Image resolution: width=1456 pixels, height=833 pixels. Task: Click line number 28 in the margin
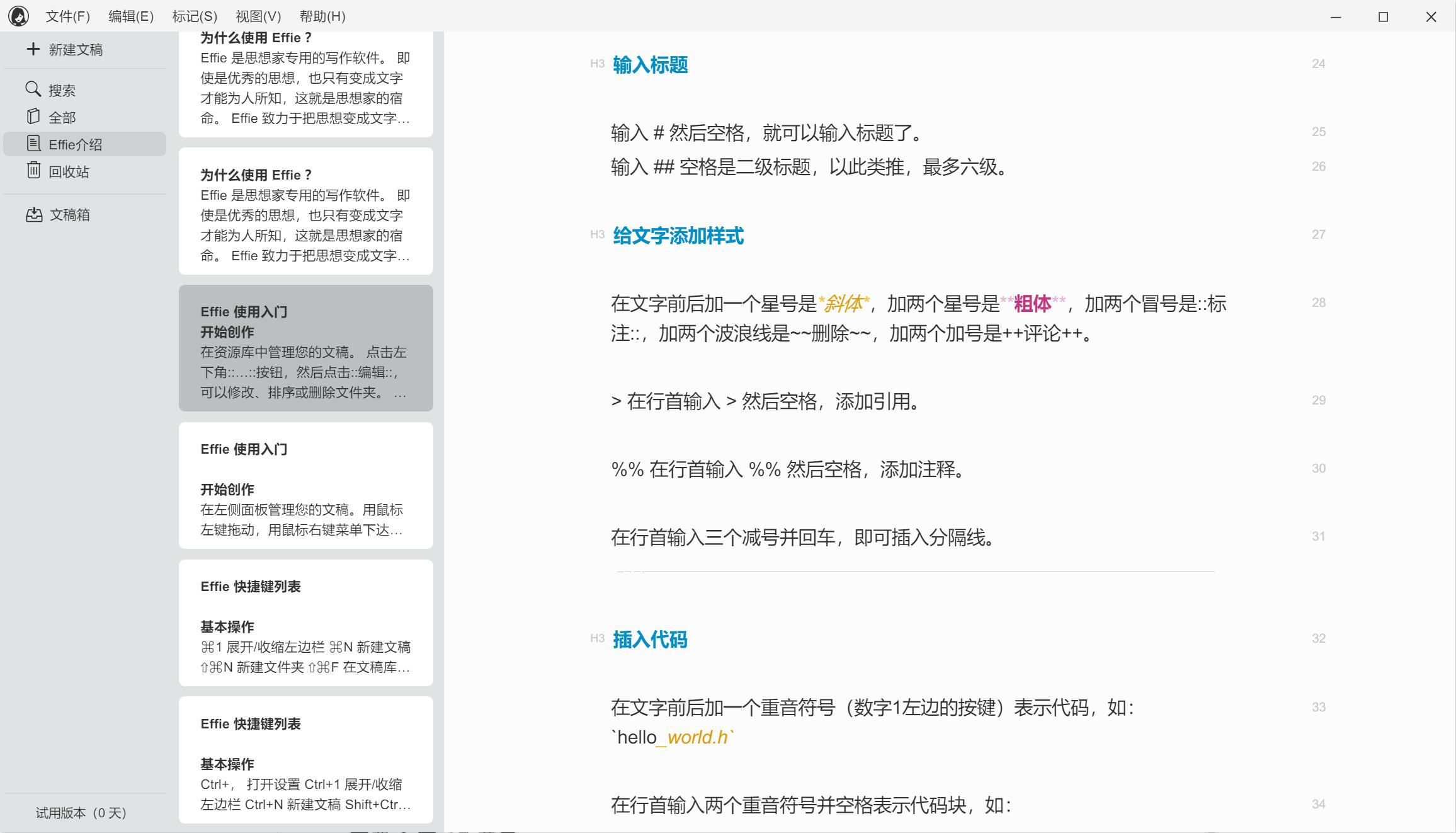coord(1318,302)
